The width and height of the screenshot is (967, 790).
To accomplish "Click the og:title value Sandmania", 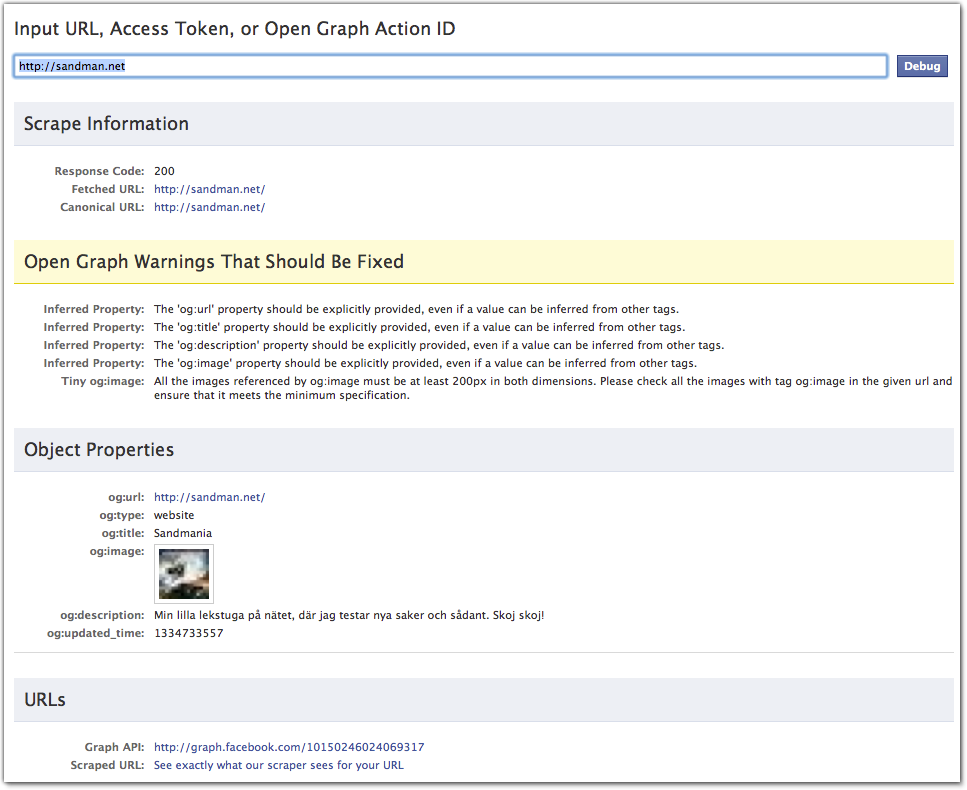I will (182, 533).
